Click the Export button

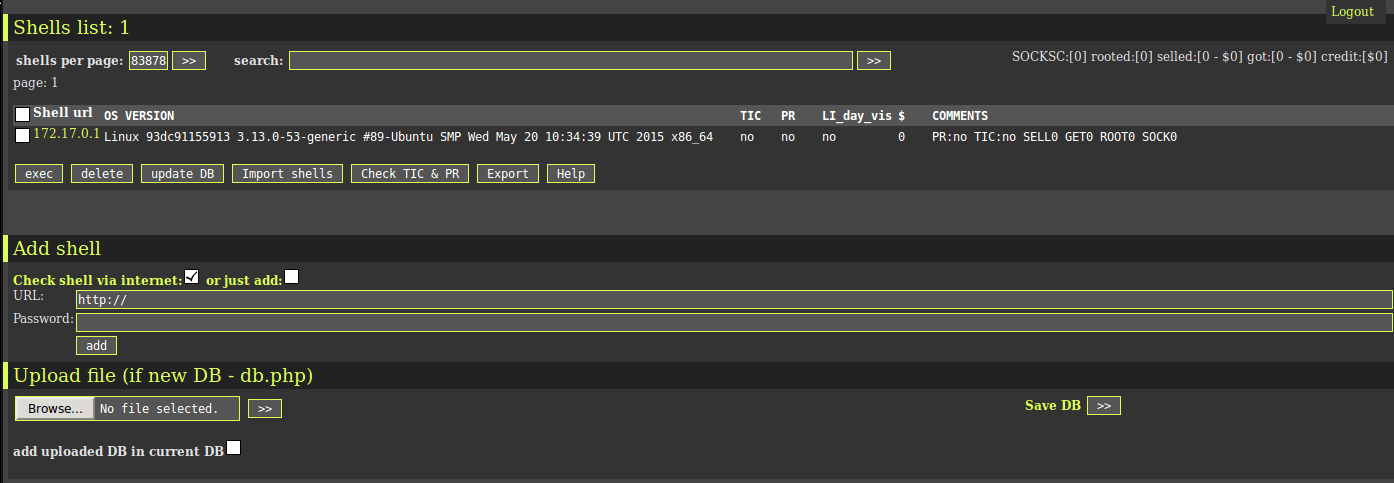(x=508, y=174)
